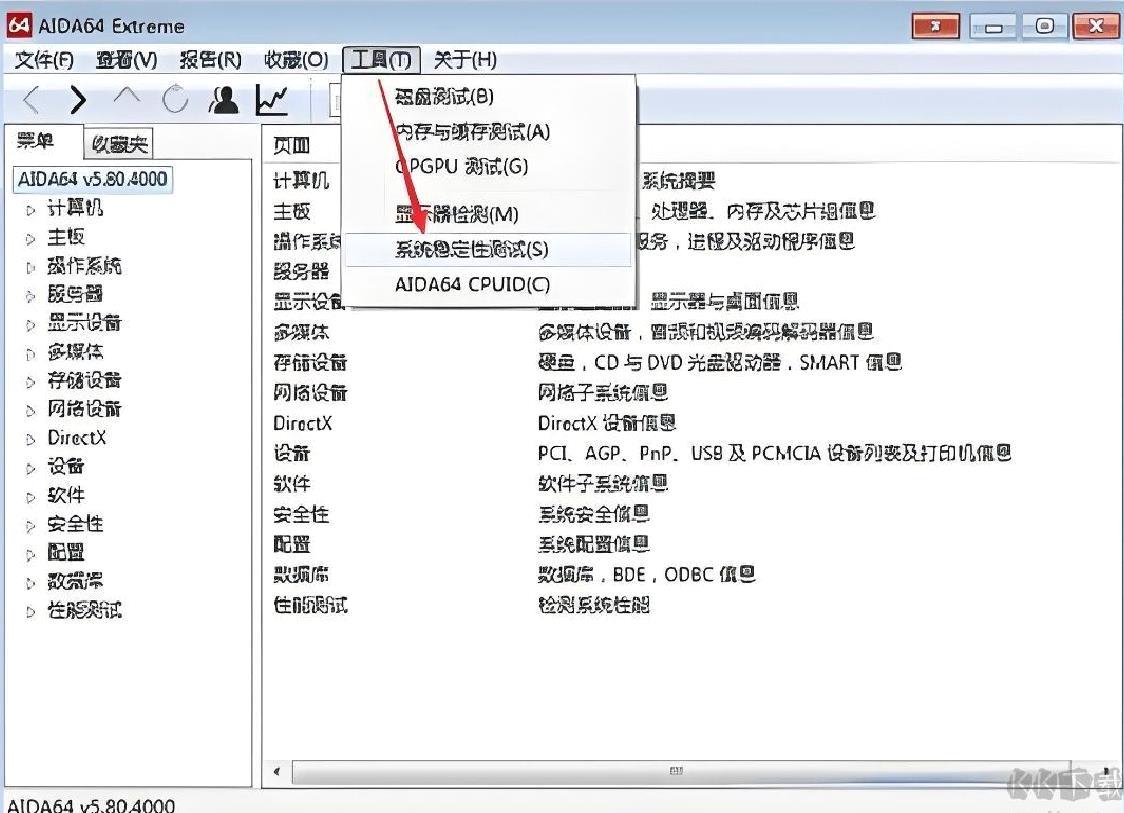The width and height of the screenshot is (1124, 813).
Task: Select 系统稳定性测试(S) menu entry
Action: 488,249
